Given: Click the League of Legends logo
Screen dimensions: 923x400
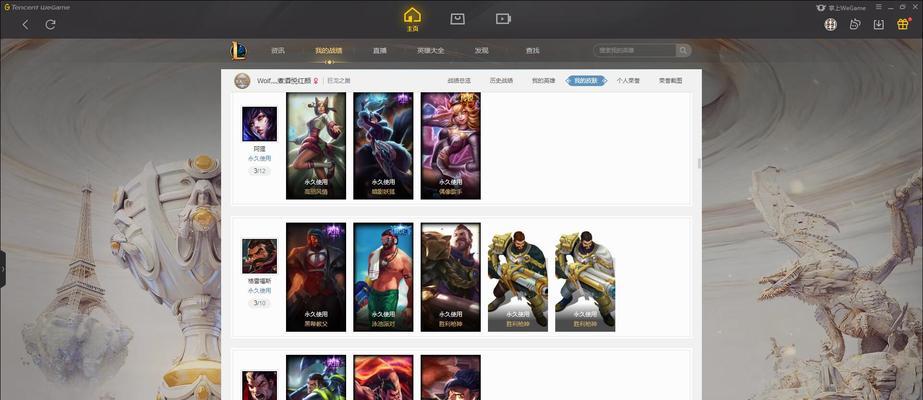Looking at the screenshot, I should (x=238, y=51).
